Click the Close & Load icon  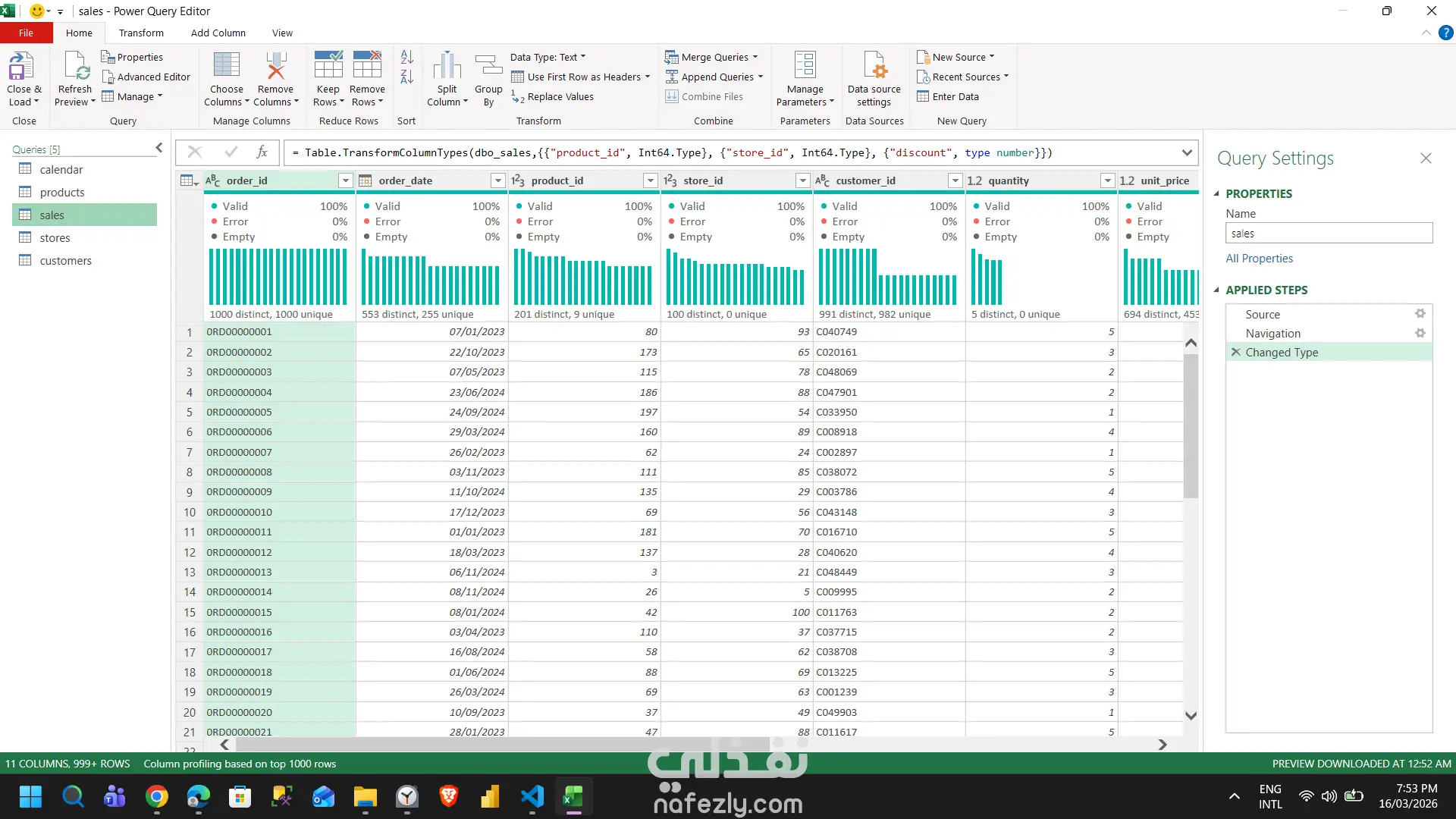[21, 67]
